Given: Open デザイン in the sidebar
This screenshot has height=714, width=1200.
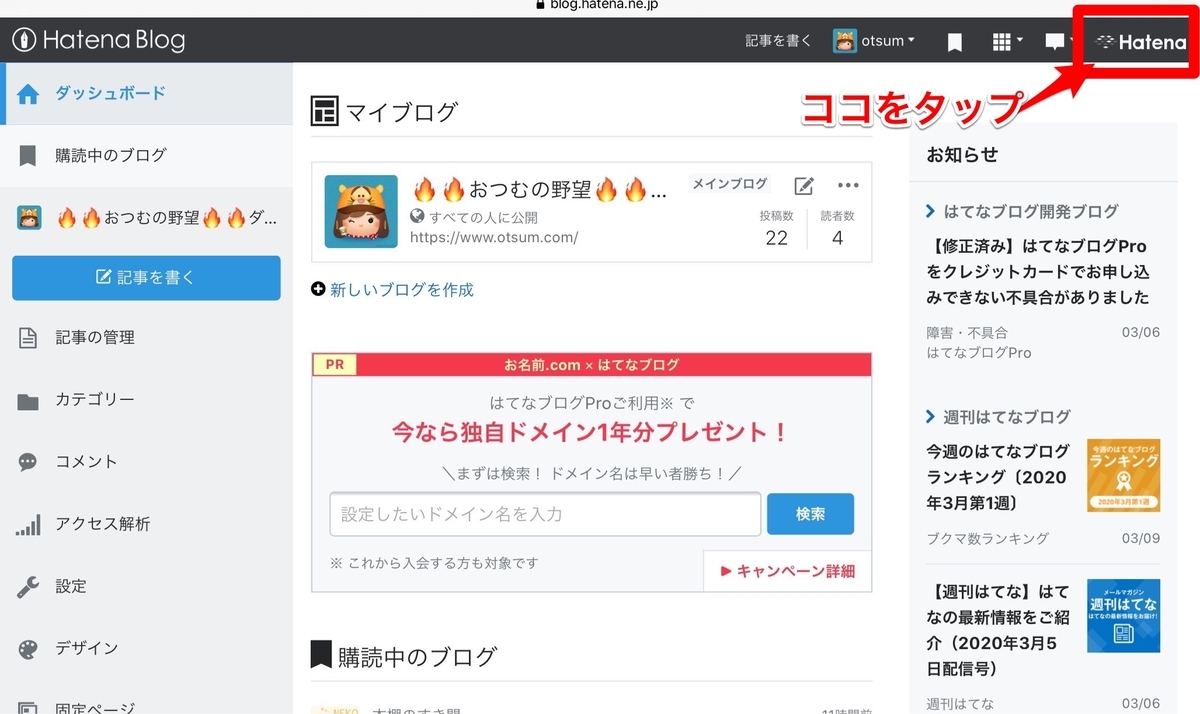Looking at the screenshot, I should pos(146,648).
